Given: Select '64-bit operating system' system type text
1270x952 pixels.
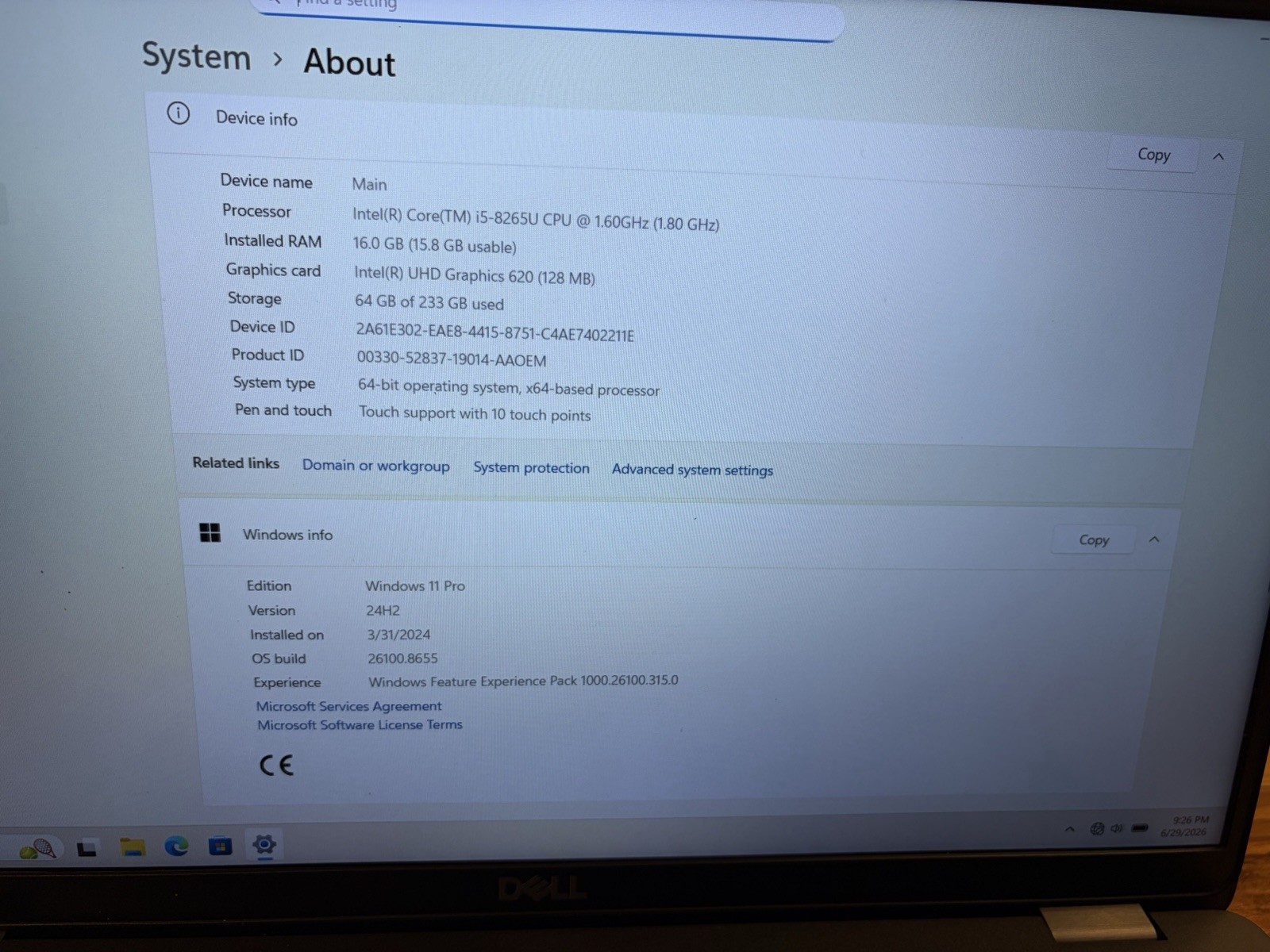Looking at the screenshot, I should pos(438,386).
